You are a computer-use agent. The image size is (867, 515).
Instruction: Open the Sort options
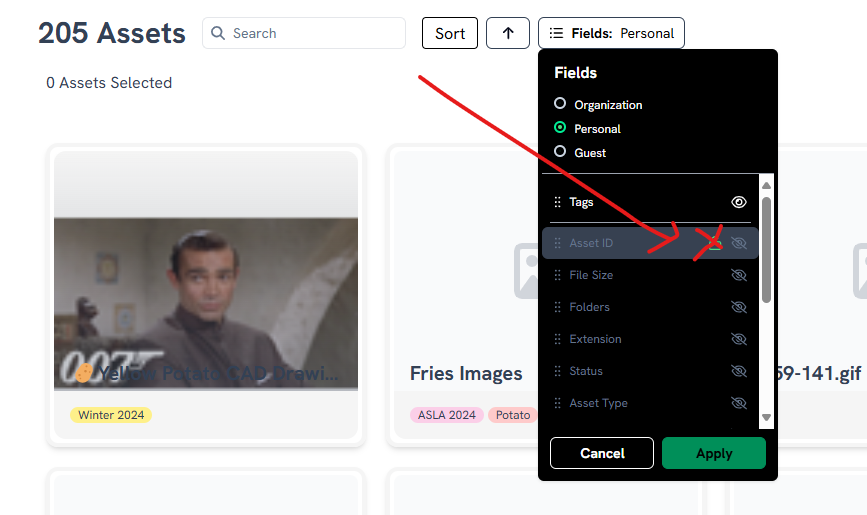tap(450, 33)
